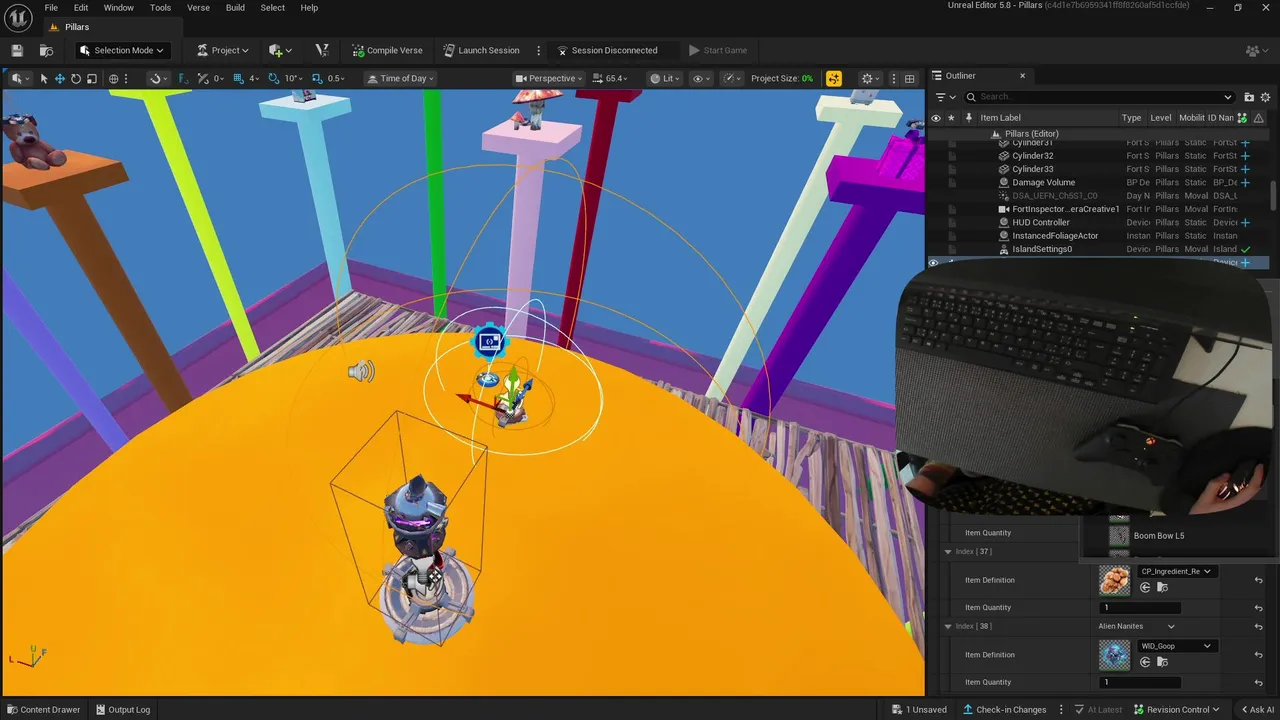Open the Select menu

pyautogui.click(x=272, y=8)
